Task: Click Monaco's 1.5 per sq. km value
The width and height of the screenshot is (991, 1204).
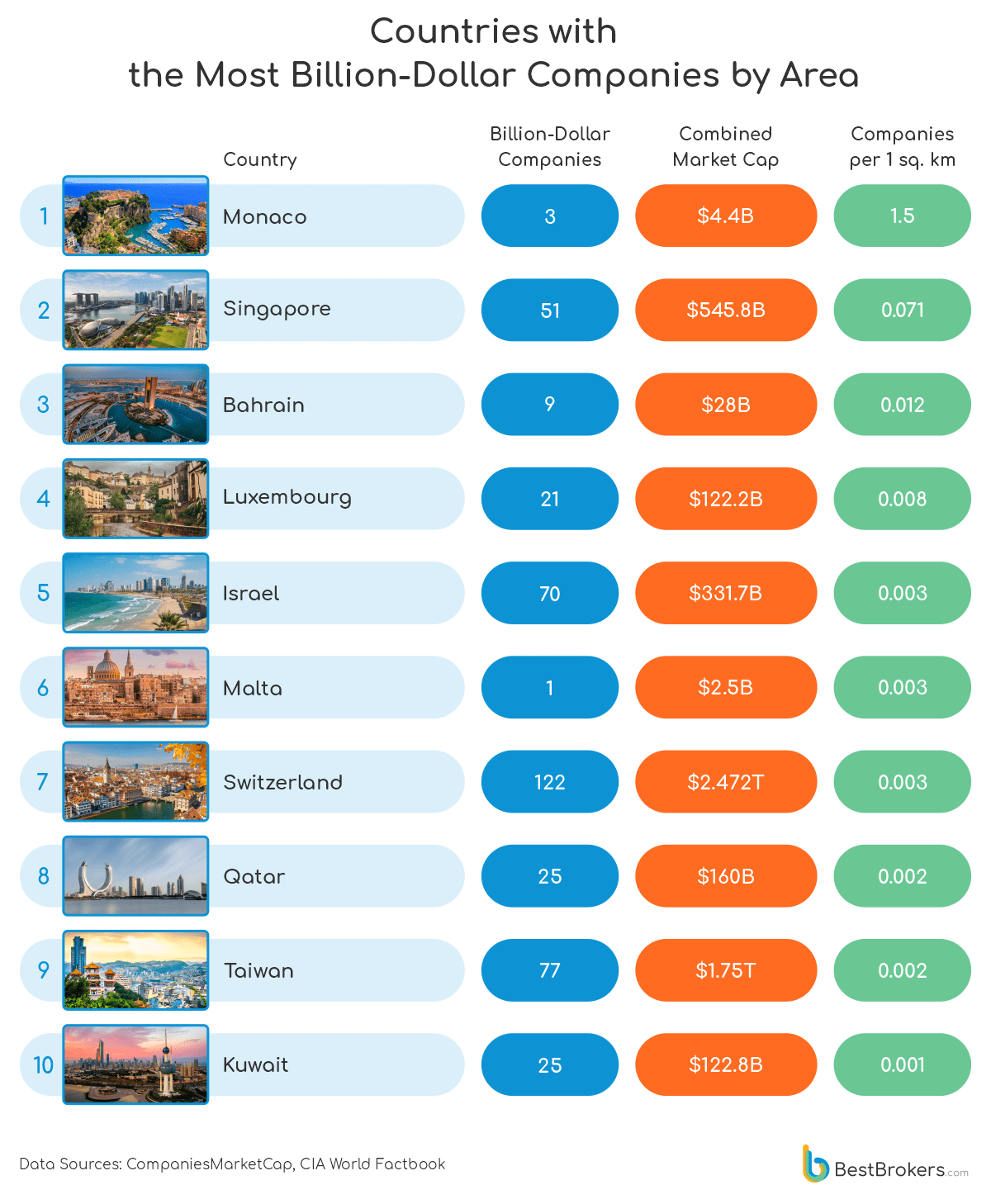Action: coord(902,216)
